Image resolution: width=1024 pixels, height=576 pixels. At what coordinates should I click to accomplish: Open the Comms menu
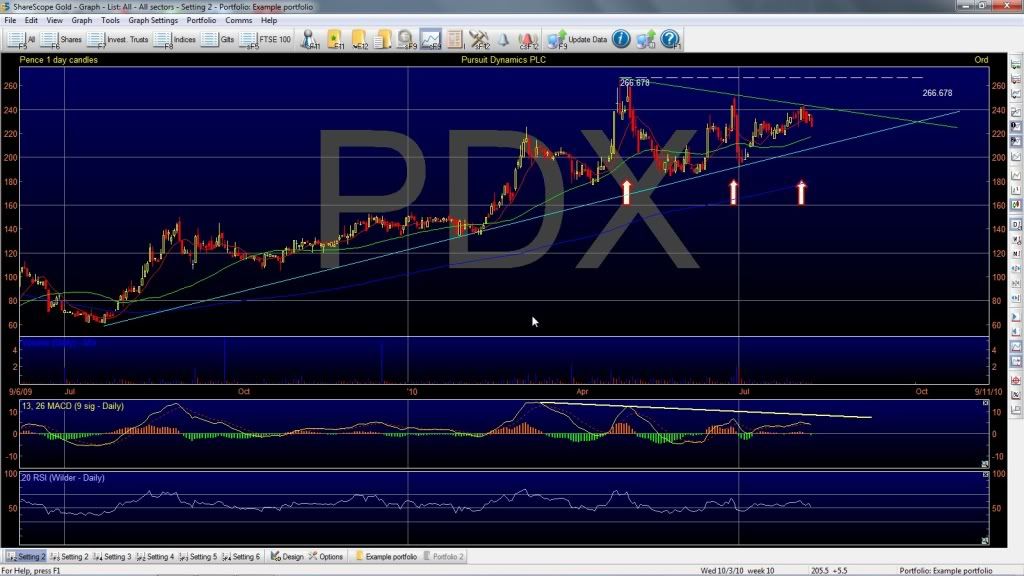238,20
